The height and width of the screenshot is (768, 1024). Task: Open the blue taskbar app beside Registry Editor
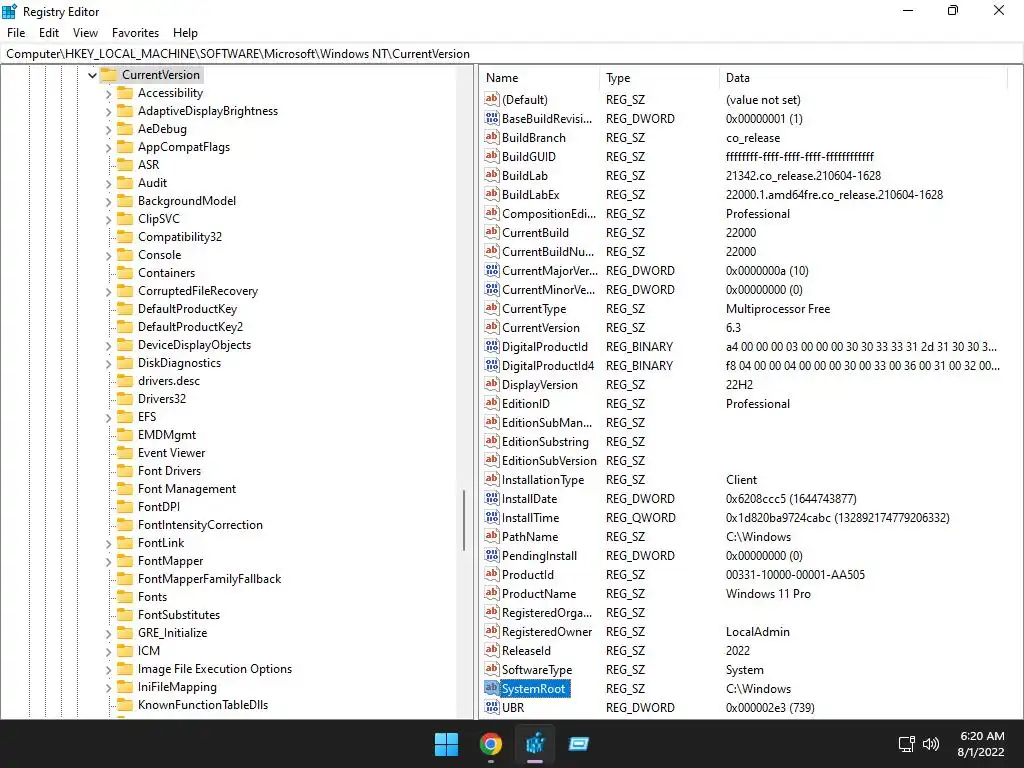[579, 744]
